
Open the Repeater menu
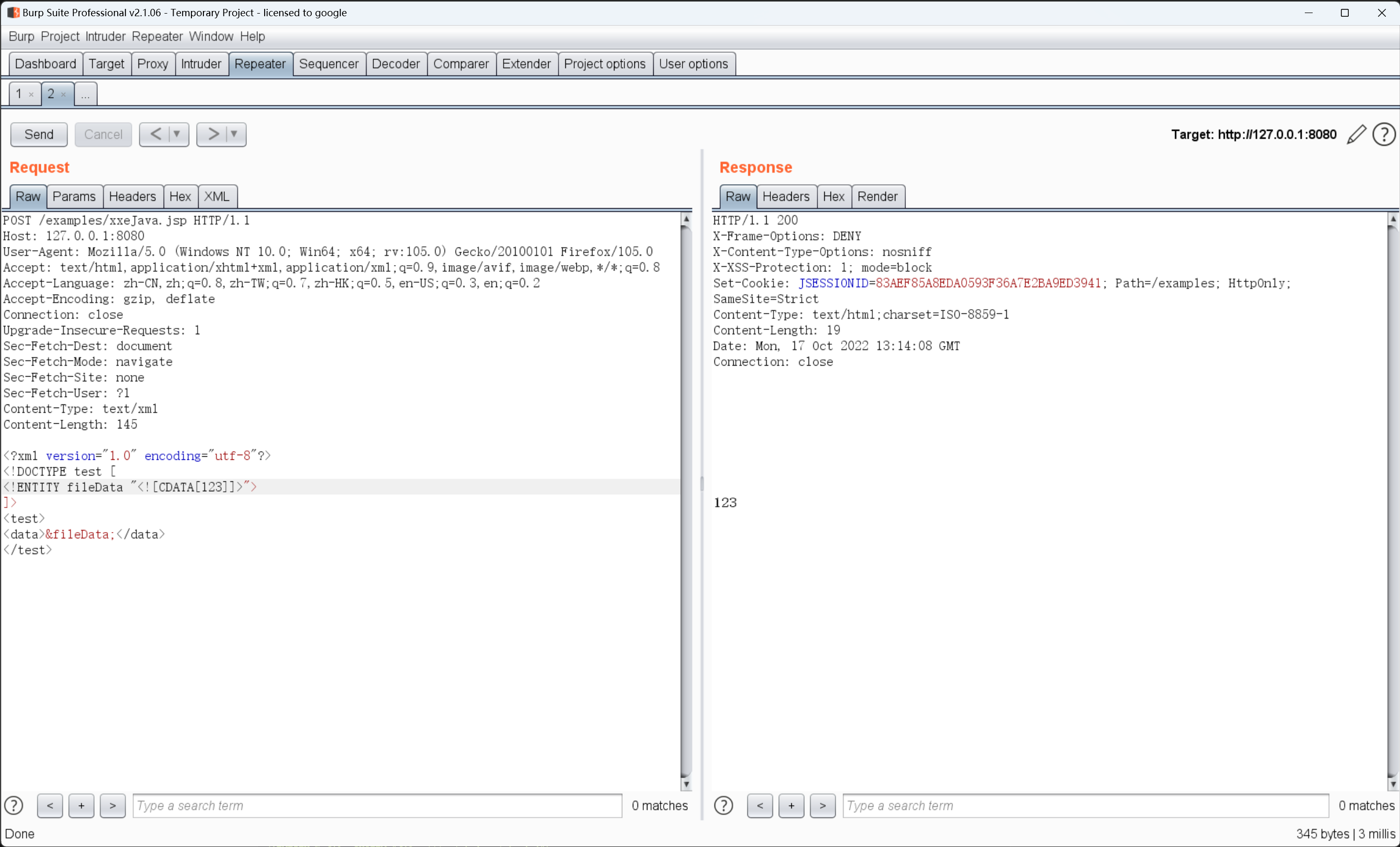[157, 37]
